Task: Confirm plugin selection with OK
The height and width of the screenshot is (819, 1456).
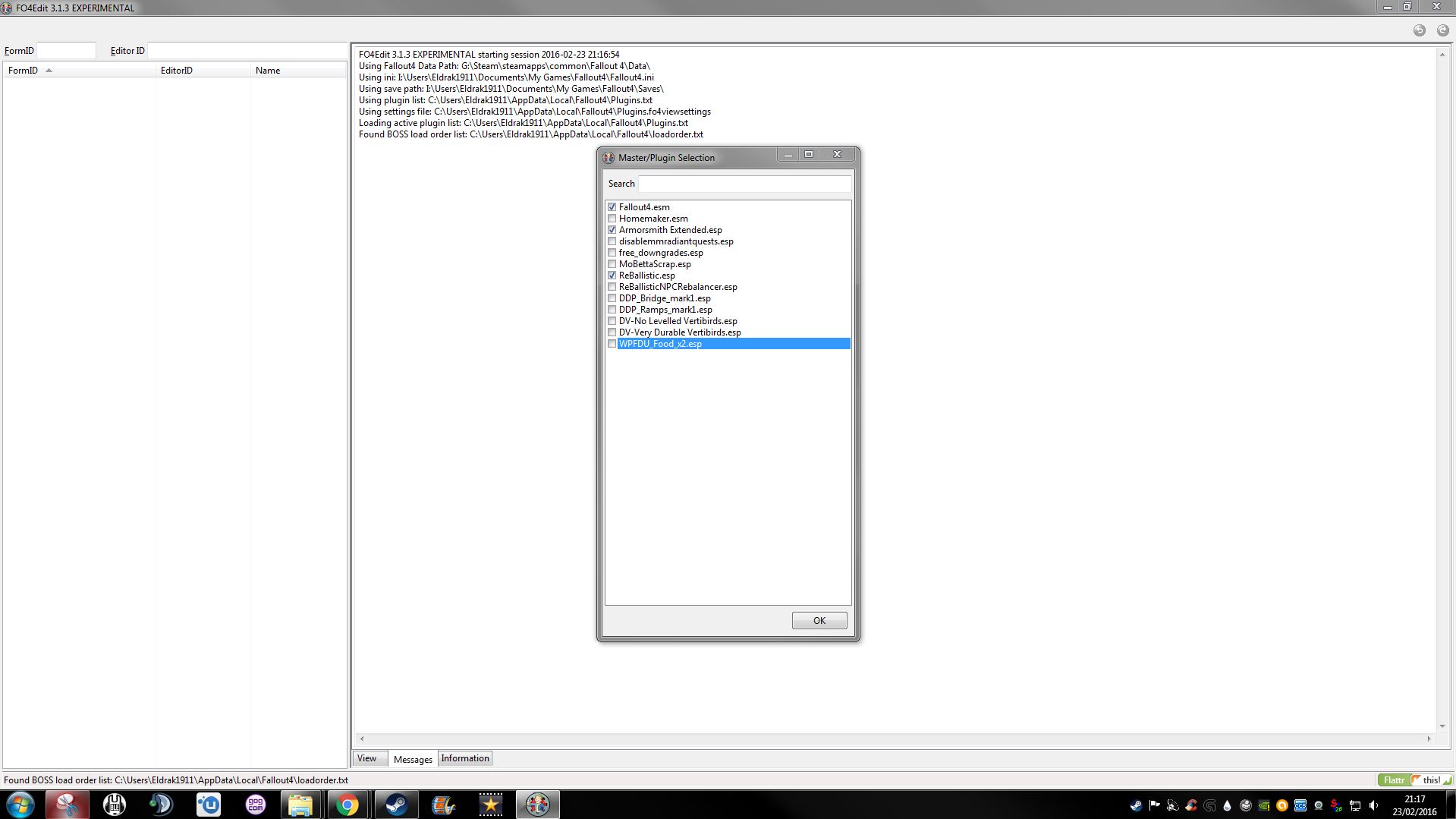Action: [819, 621]
